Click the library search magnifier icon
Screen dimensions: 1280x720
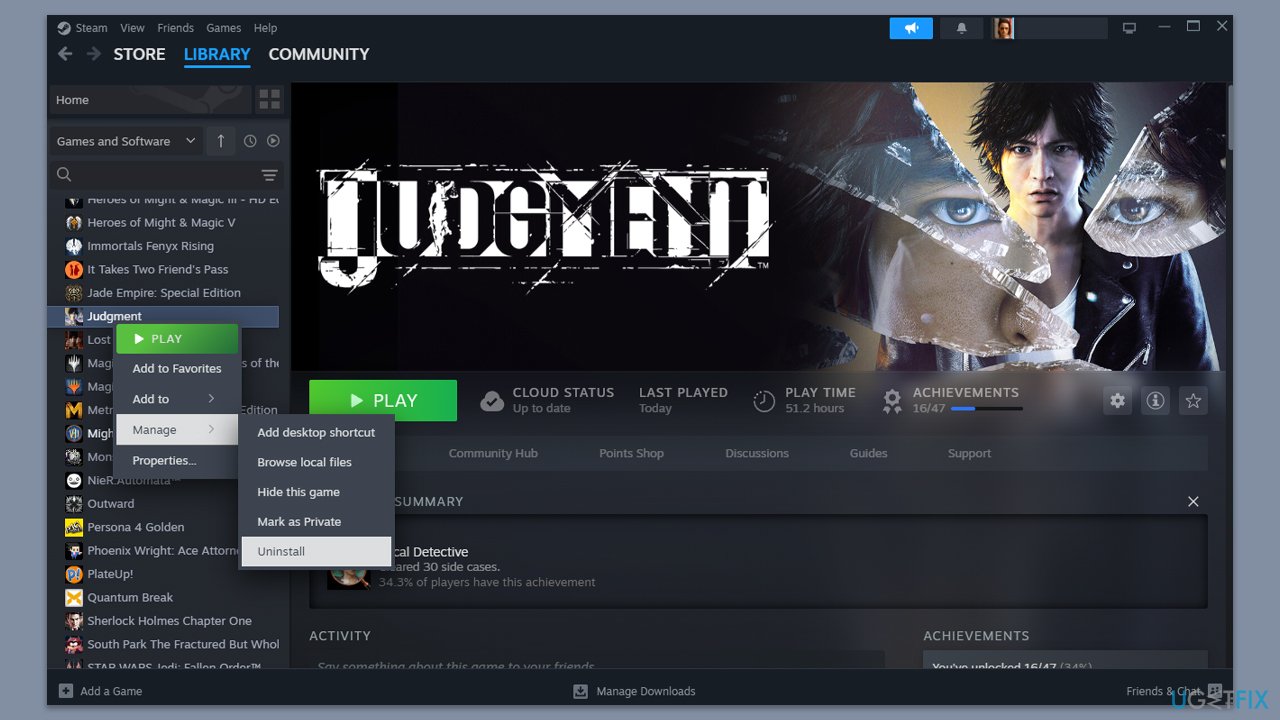click(x=64, y=174)
